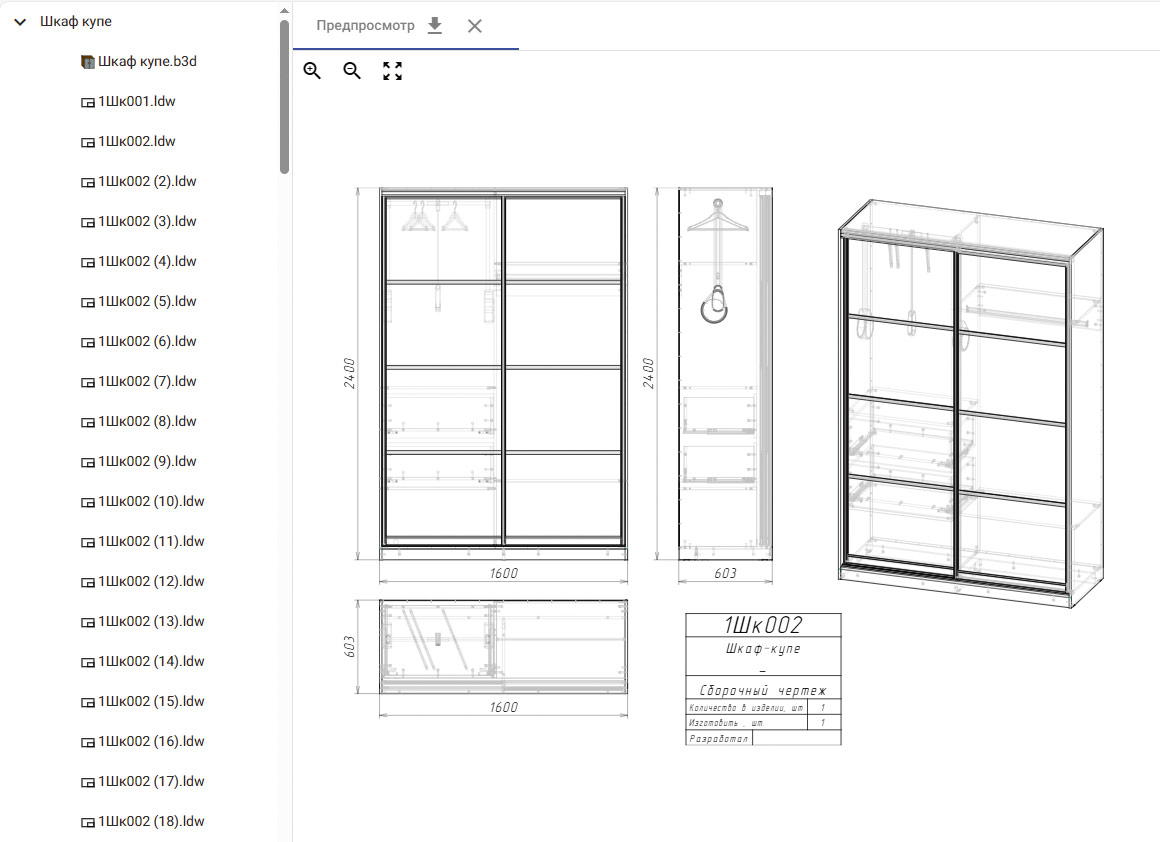Viewport: 1160px width, 842px height.
Task: Select file 1Шк002 (16).ldw
Action: coord(151,741)
